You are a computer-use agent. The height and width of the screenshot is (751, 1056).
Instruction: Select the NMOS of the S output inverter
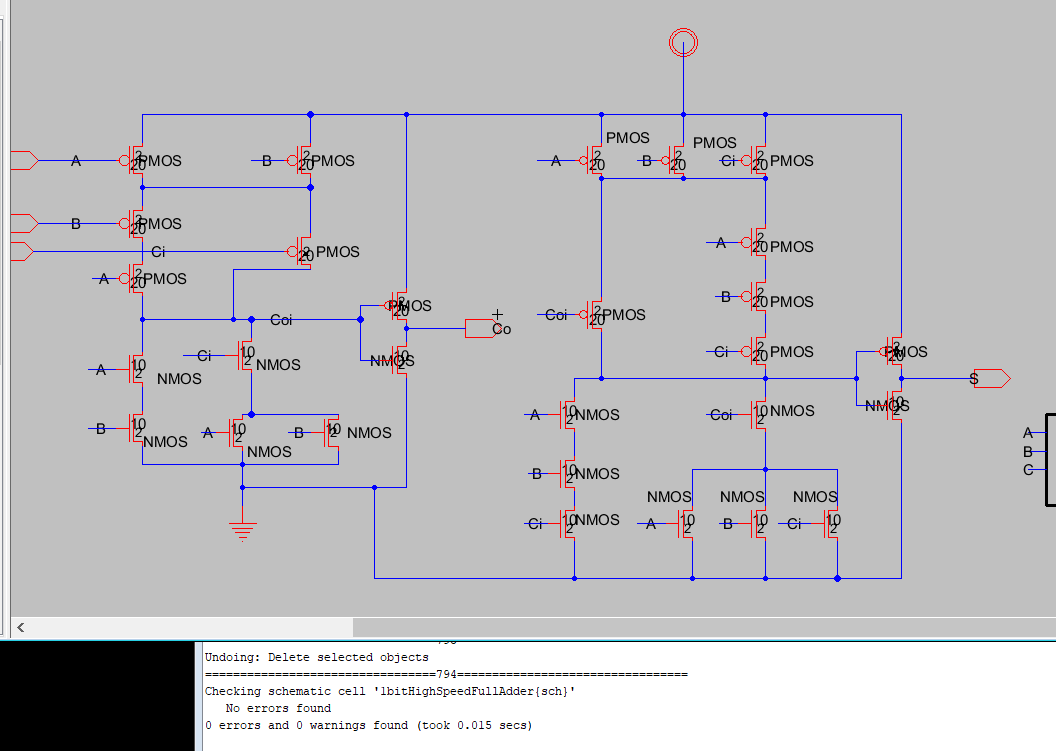[x=897, y=405]
